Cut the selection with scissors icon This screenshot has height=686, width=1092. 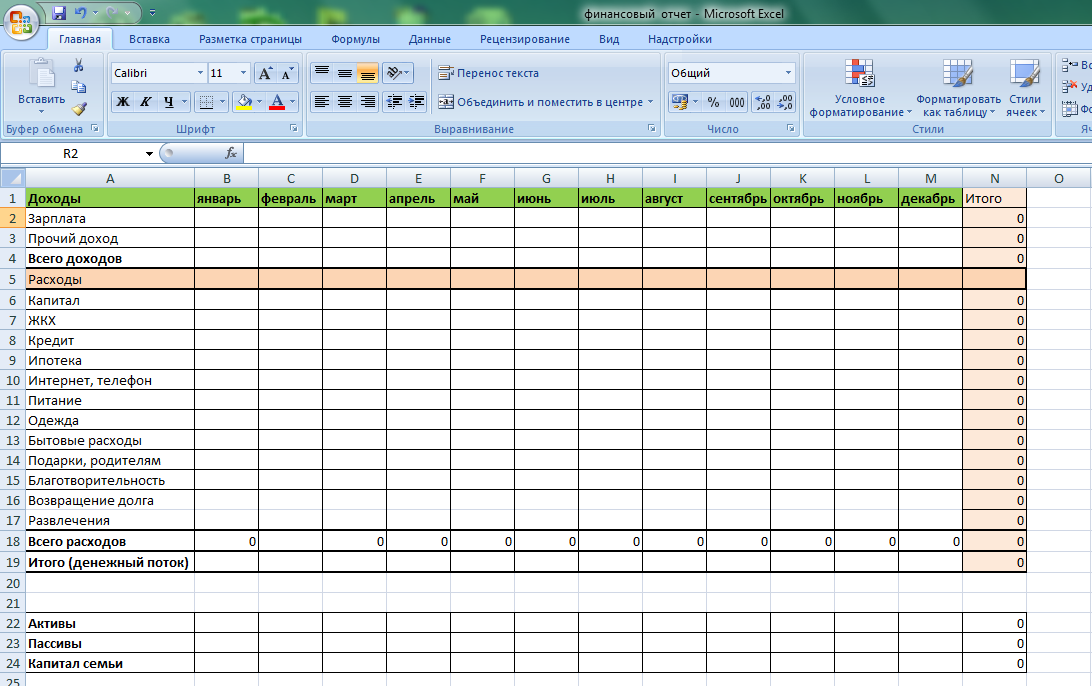(x=79, y=65)
